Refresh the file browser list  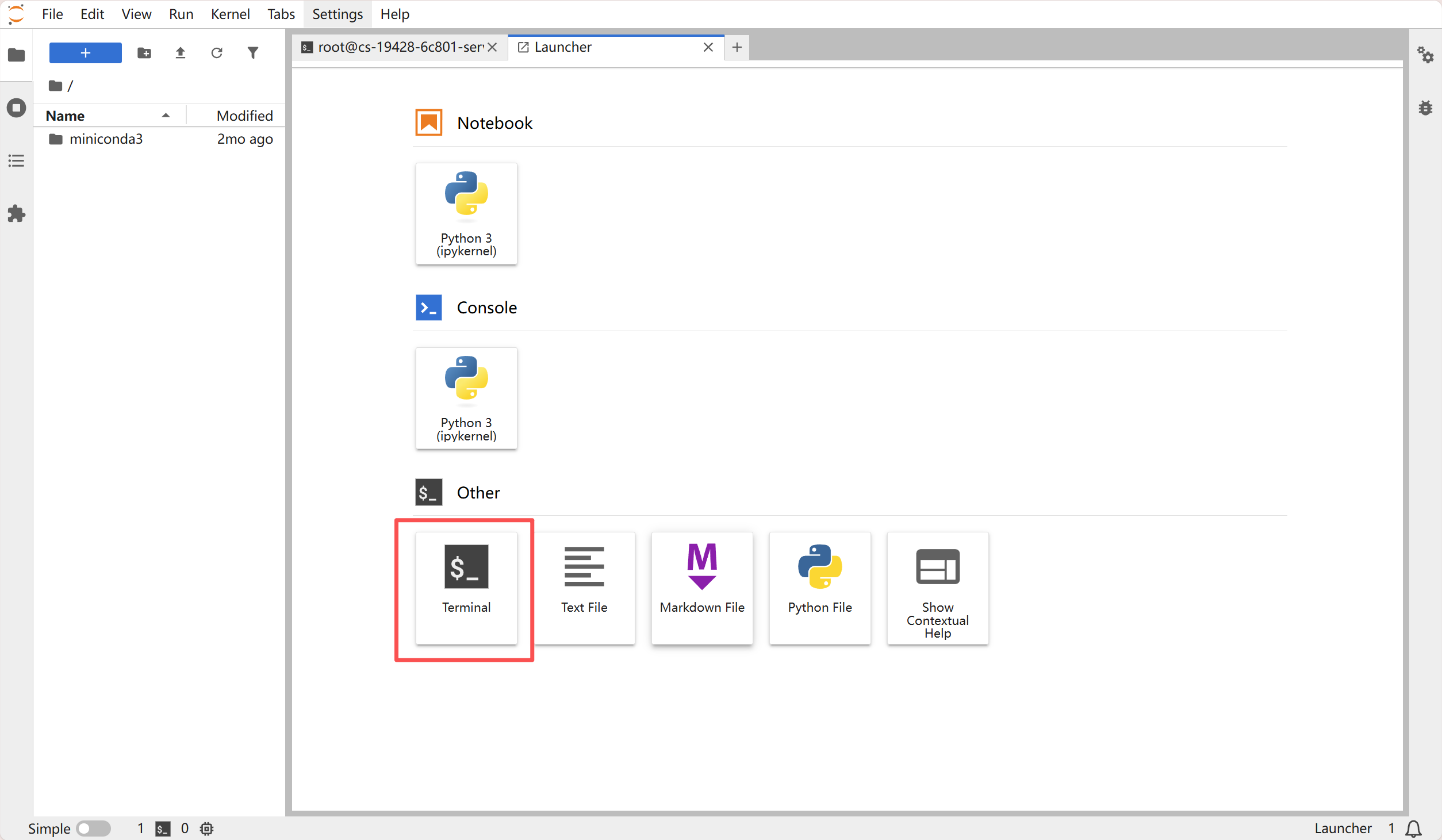coord(217,53)
